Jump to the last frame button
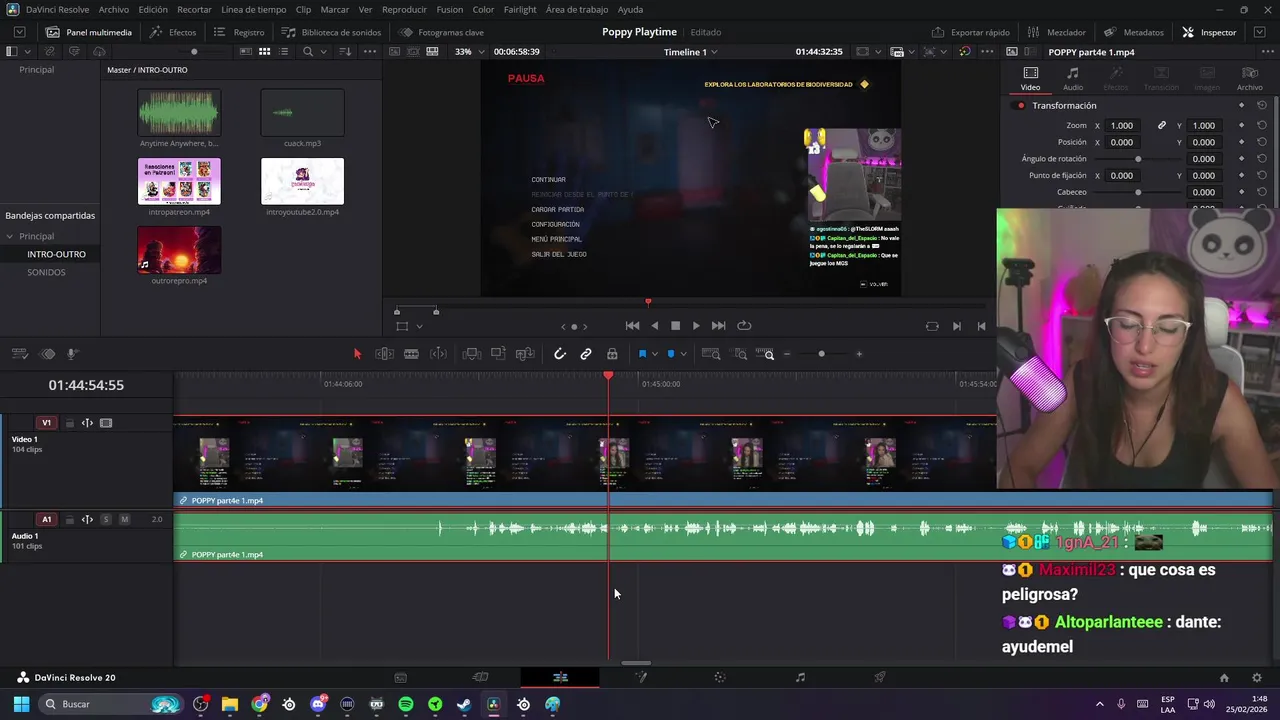 (718, 326)
